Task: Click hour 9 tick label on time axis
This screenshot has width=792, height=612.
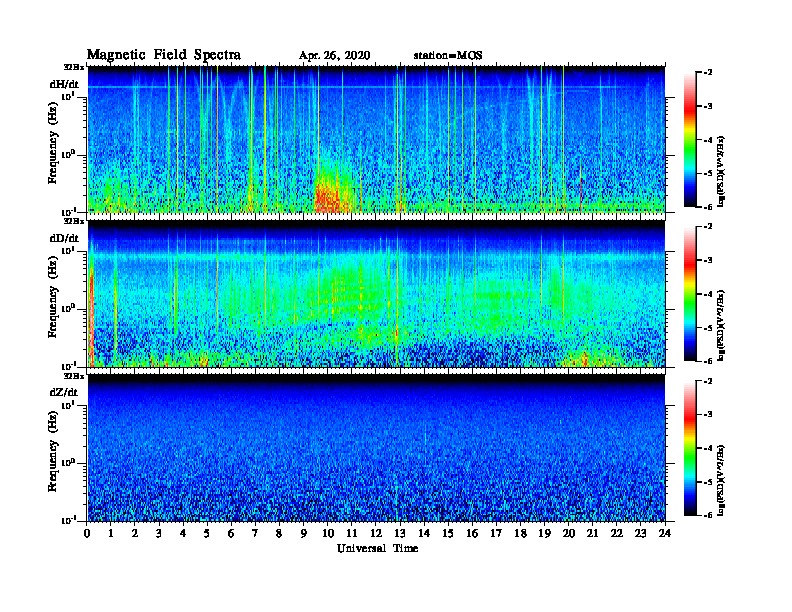Action: pyautogui.click(x=304, y=534)
